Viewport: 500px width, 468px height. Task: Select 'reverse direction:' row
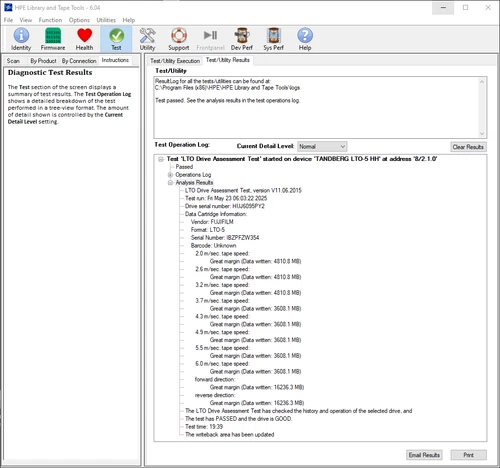(215, 395)
